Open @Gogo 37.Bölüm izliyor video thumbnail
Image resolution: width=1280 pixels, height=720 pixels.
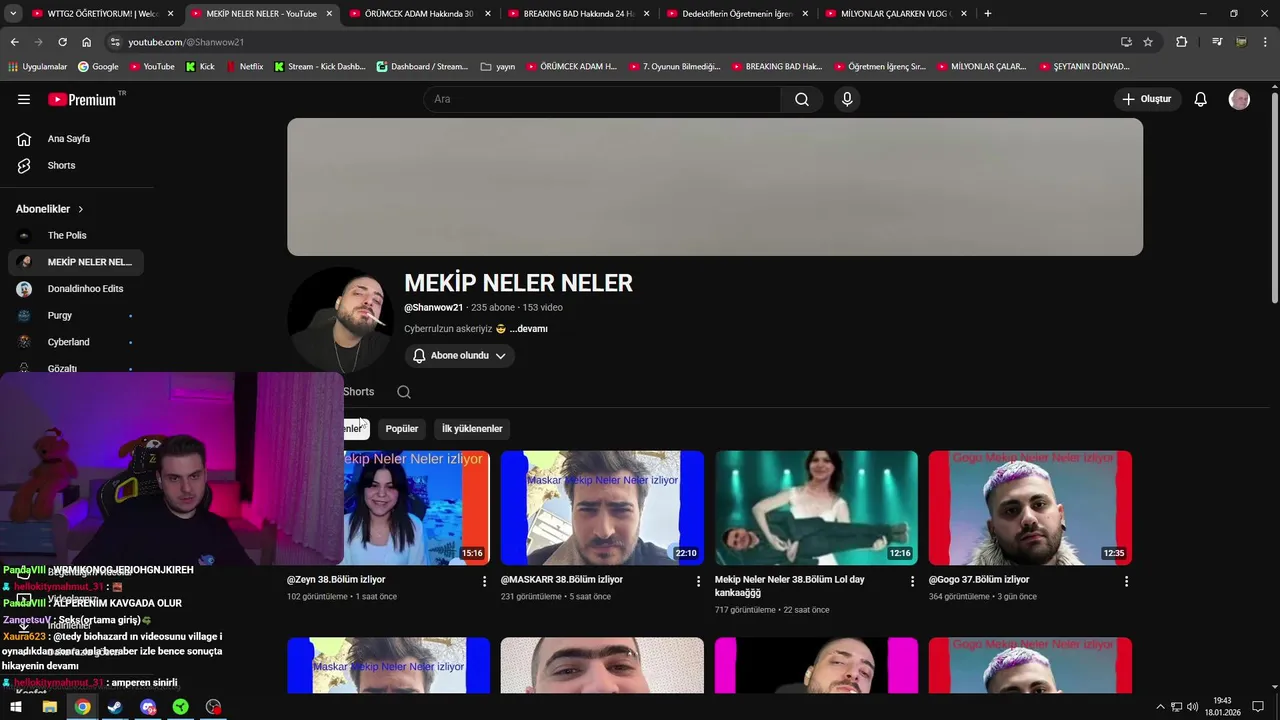pos(1030,508)
